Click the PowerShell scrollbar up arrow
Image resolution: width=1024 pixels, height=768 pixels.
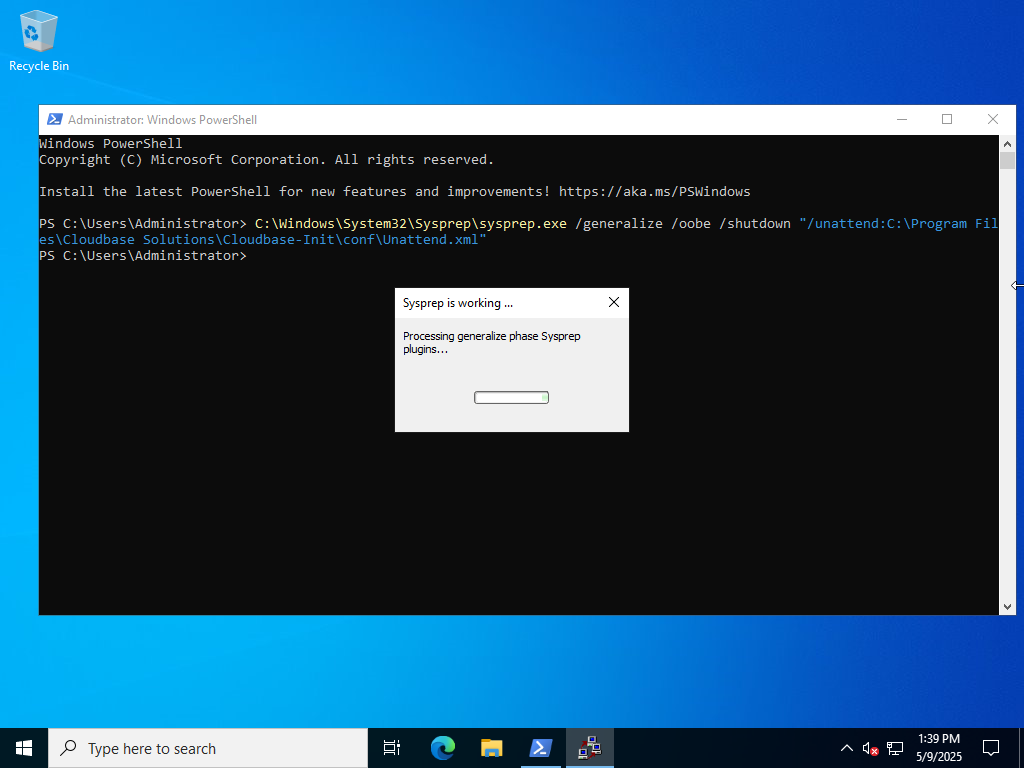point(1007,144)
